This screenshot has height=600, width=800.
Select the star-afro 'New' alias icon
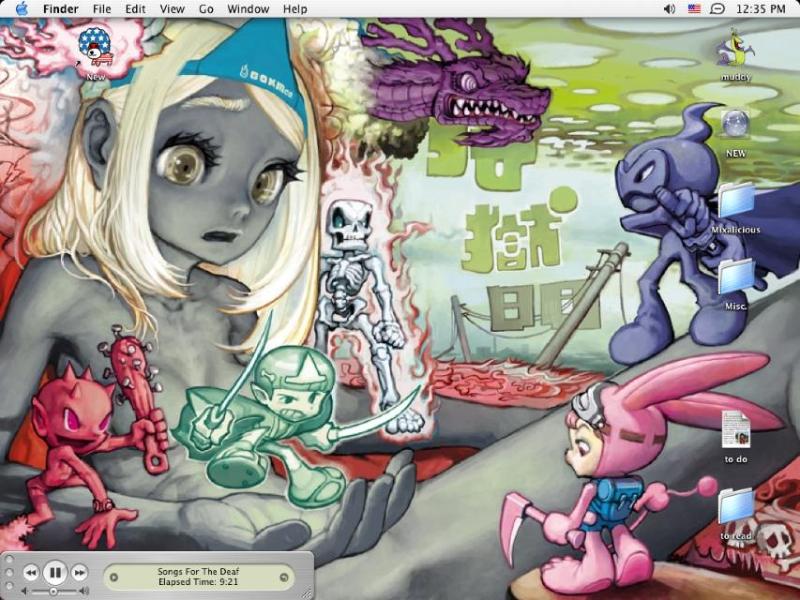pos(95,47)
